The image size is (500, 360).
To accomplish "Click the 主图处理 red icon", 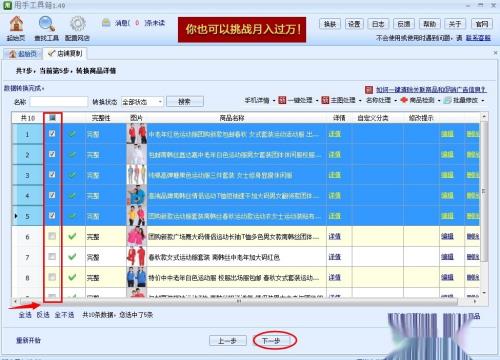I will point(325,100).
